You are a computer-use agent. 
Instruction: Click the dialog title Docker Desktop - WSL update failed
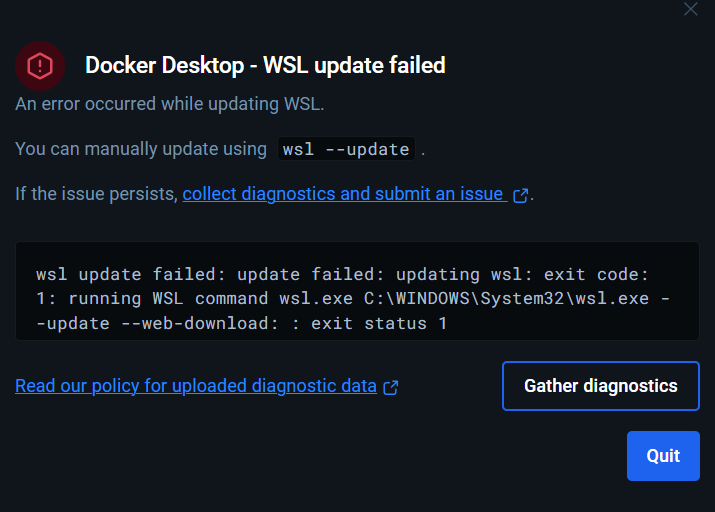coord(265,66)
